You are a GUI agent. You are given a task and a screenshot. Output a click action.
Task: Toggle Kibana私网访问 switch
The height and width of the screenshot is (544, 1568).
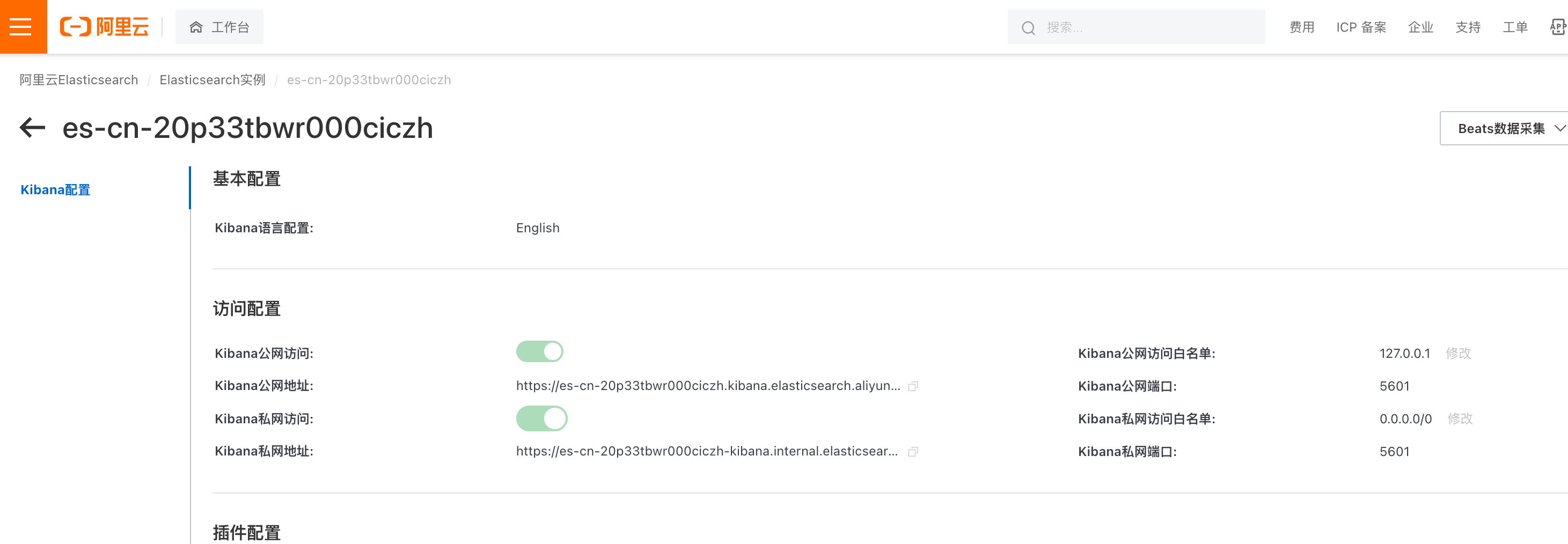[541, 418]
